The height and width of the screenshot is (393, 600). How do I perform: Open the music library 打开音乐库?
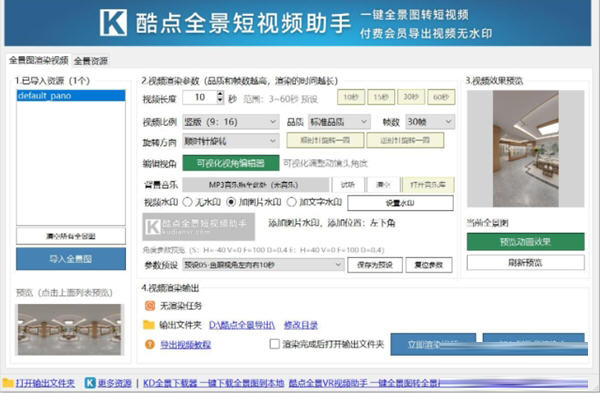coord(428,185)
